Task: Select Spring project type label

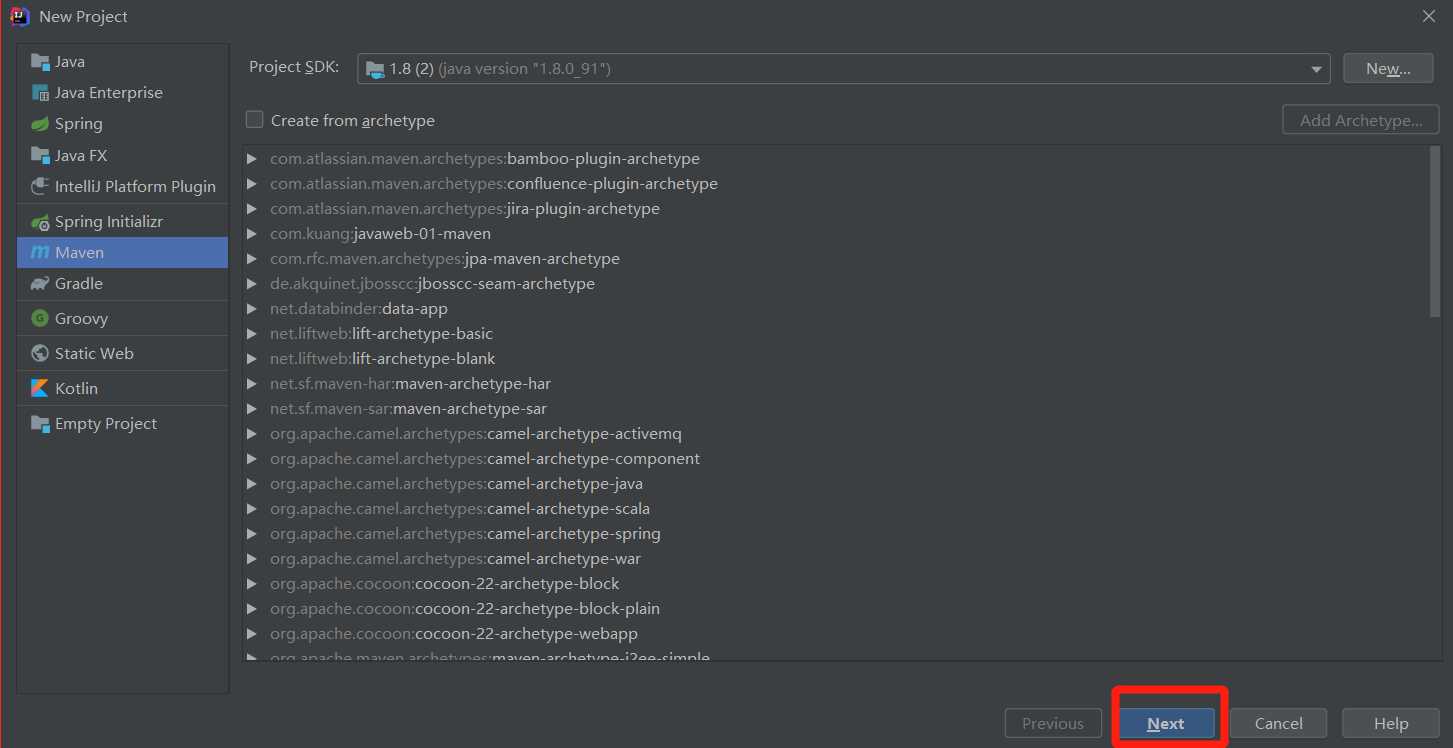Action: pos(79,124)
